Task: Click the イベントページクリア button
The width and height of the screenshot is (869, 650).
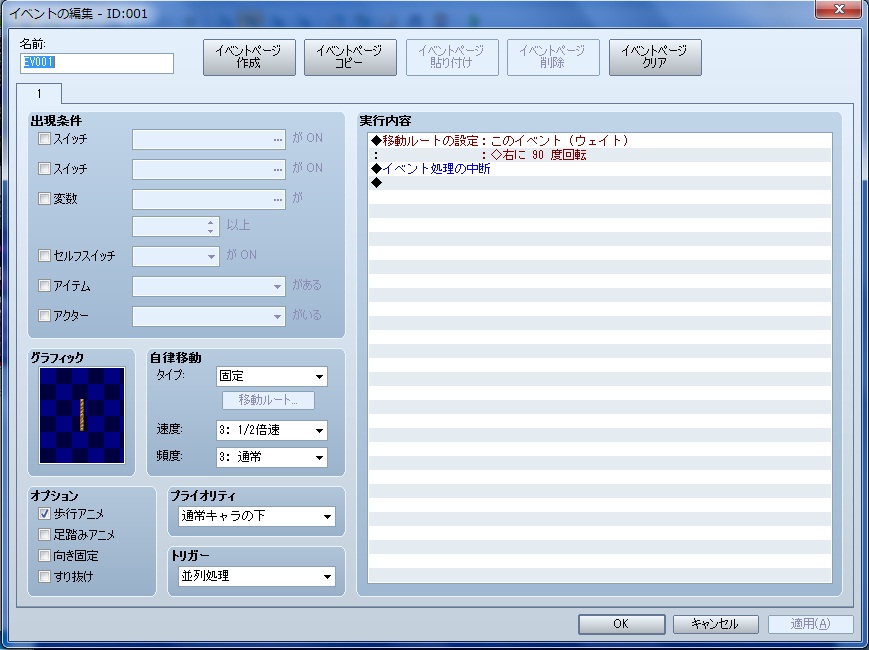Action: pyautogui.click(x=655, y=57)
